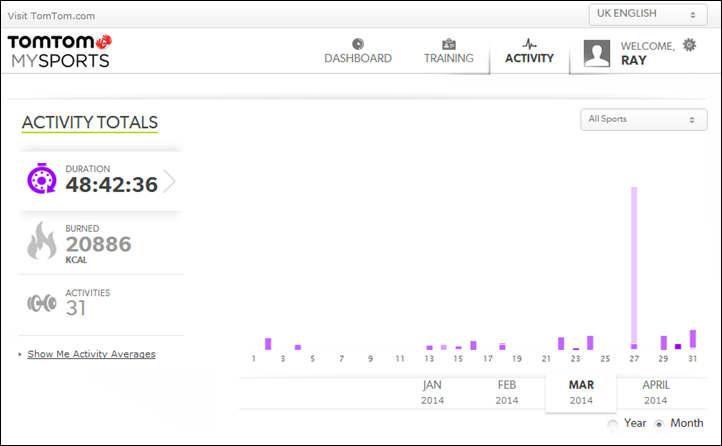Switch to the JAN 2014 month tab
Viewport: 722px width, 446px height.
432,393
